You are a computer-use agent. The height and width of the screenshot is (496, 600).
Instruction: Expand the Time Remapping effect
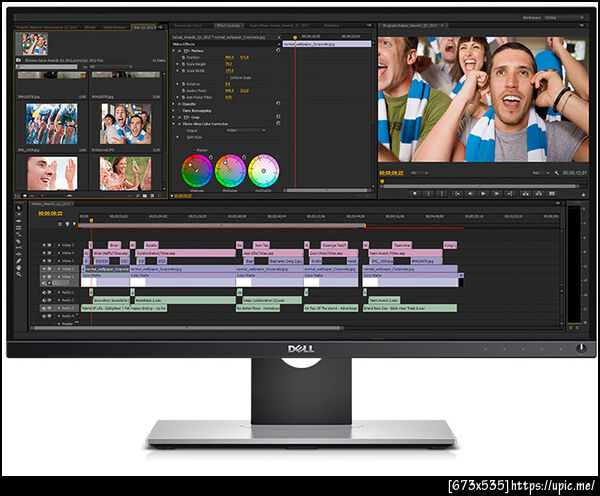pos(174,111)
